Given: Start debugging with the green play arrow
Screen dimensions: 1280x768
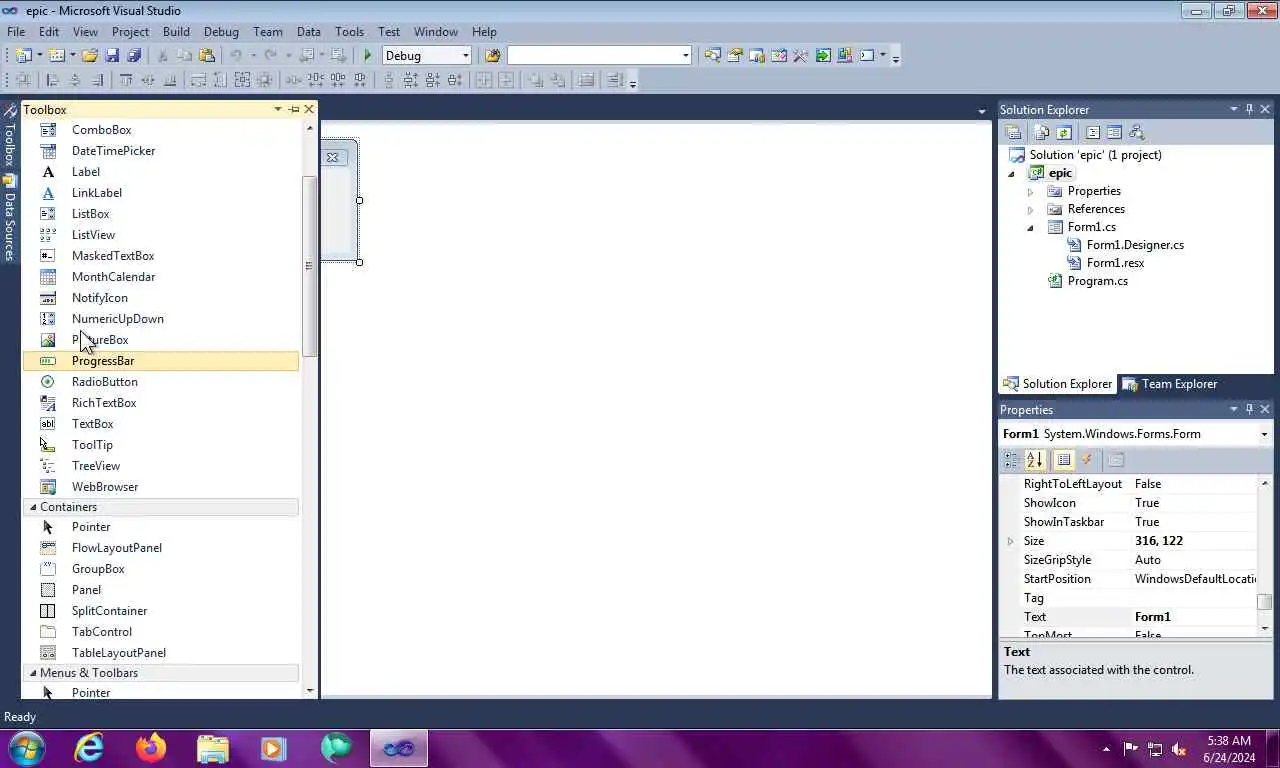Looking at the screenshot, I should pos(368,55).
